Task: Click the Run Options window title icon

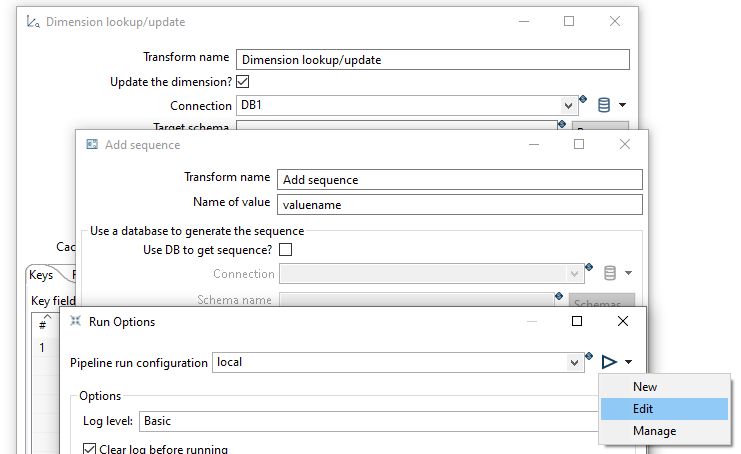Action: pos(76,322)
